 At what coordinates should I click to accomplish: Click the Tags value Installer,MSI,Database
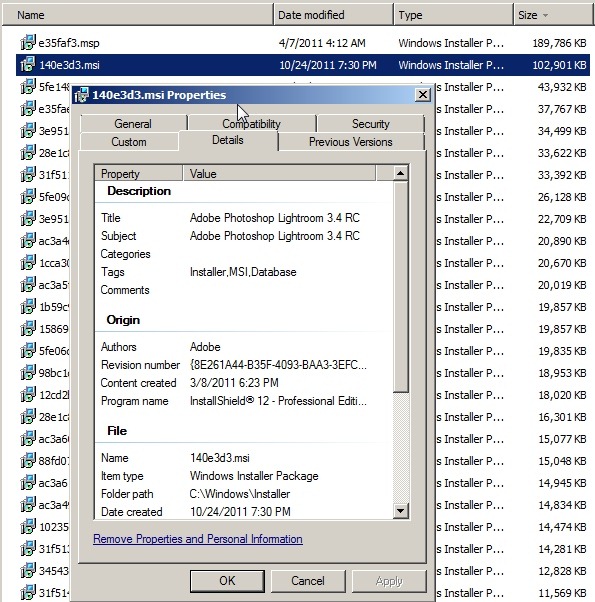click(243, 272)
